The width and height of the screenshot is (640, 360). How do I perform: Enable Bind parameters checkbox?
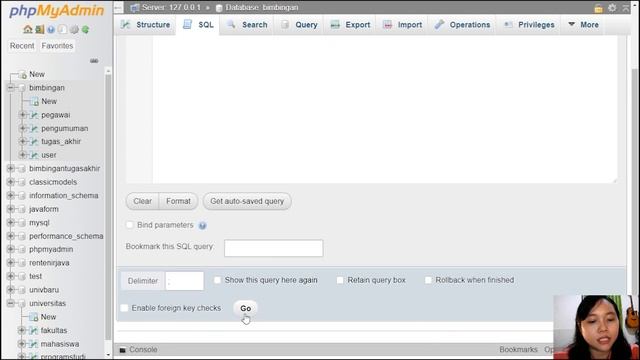point(130,225)
